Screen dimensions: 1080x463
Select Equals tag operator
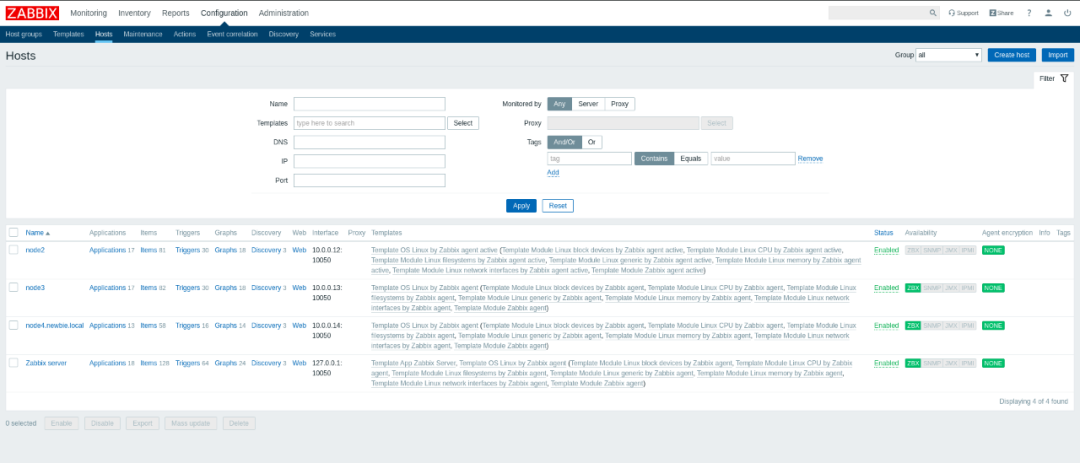[x=691, y=158]
